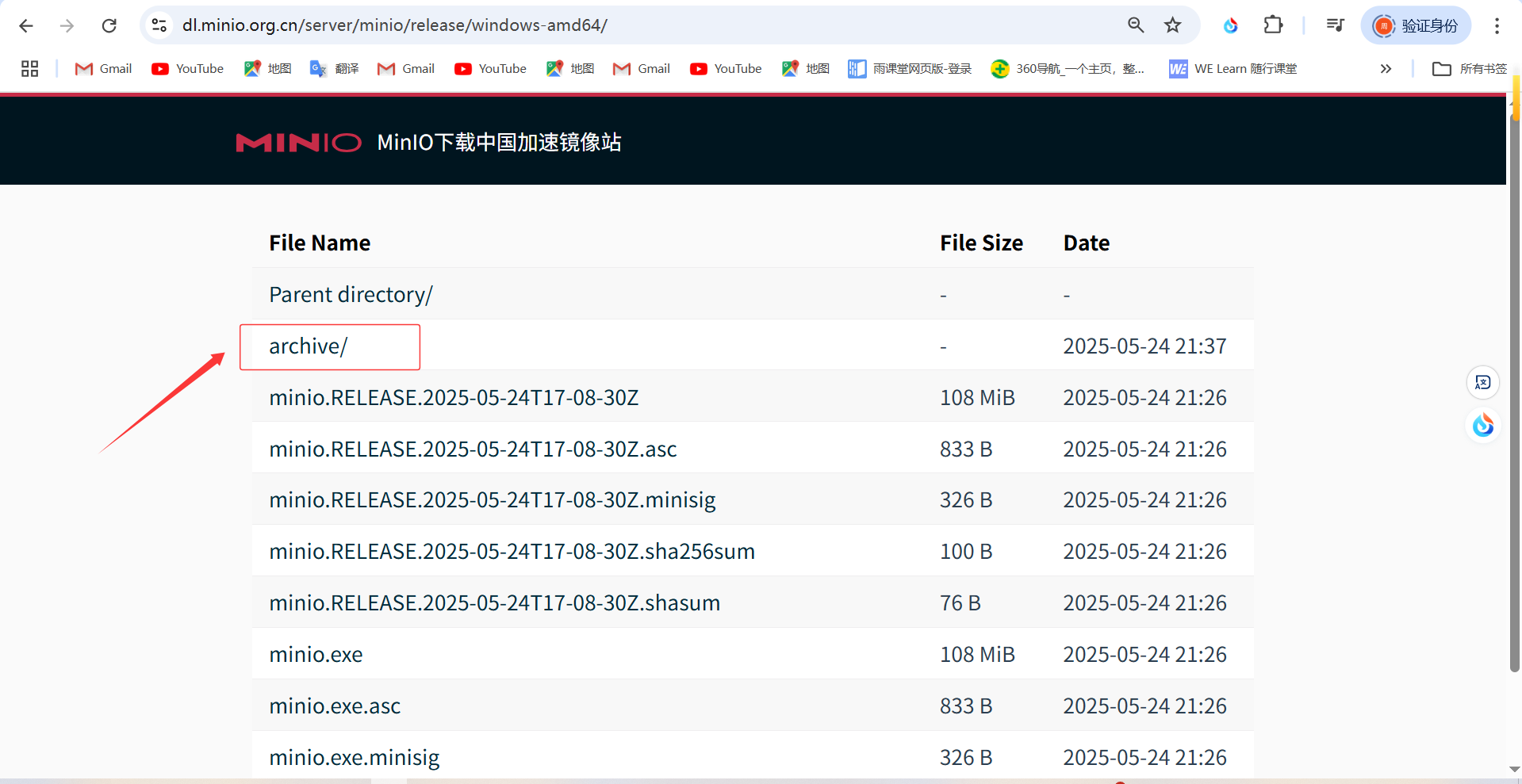This screenshot has height=784, width=1522.
Task: Open the Chrome three-dot menu
Action: [x=1497, y=25]
